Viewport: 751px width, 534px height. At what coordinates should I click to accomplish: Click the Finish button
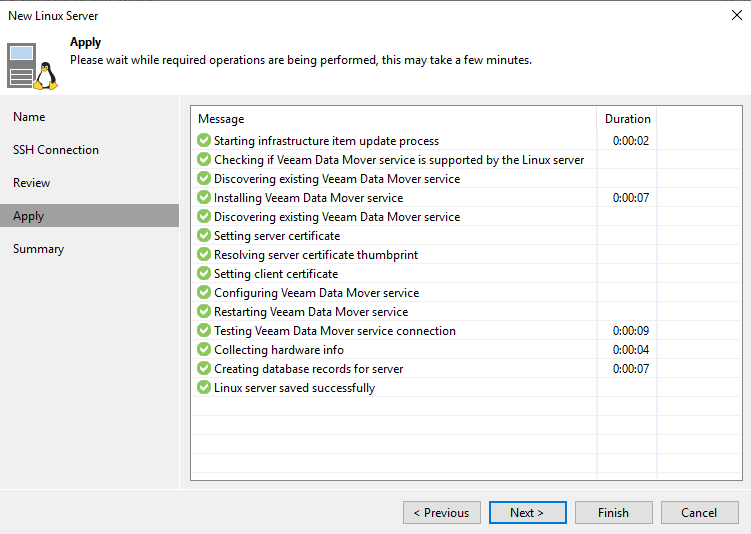[x=614, y=512]
